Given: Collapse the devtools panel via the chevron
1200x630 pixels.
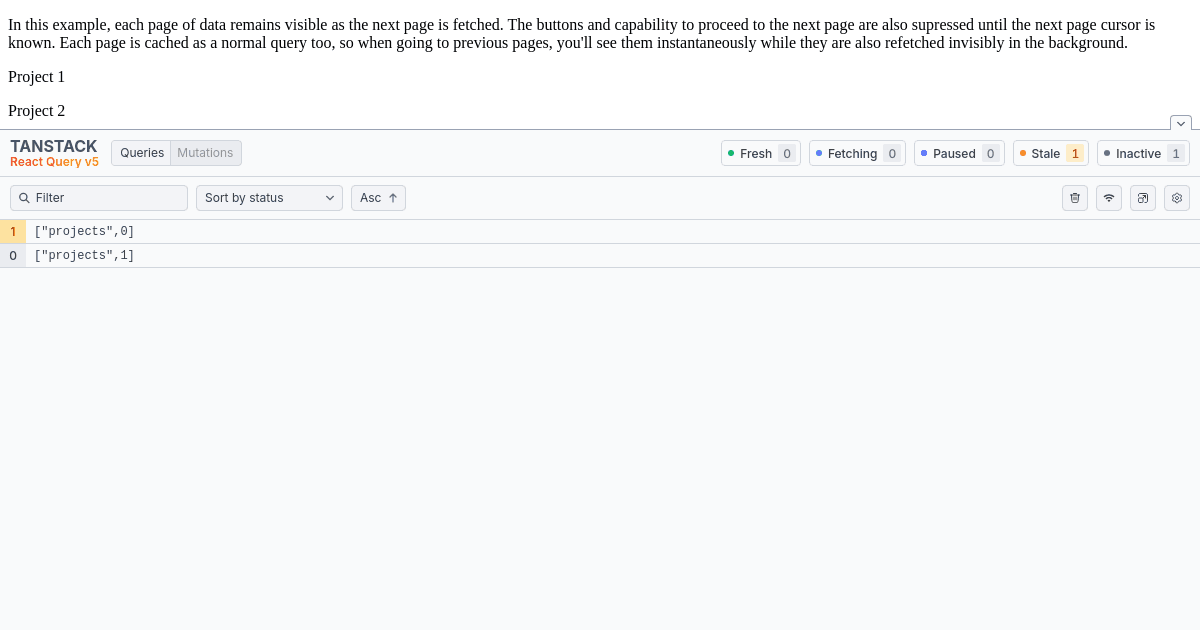Looking at the screenshot, I should coord(1181,123).
